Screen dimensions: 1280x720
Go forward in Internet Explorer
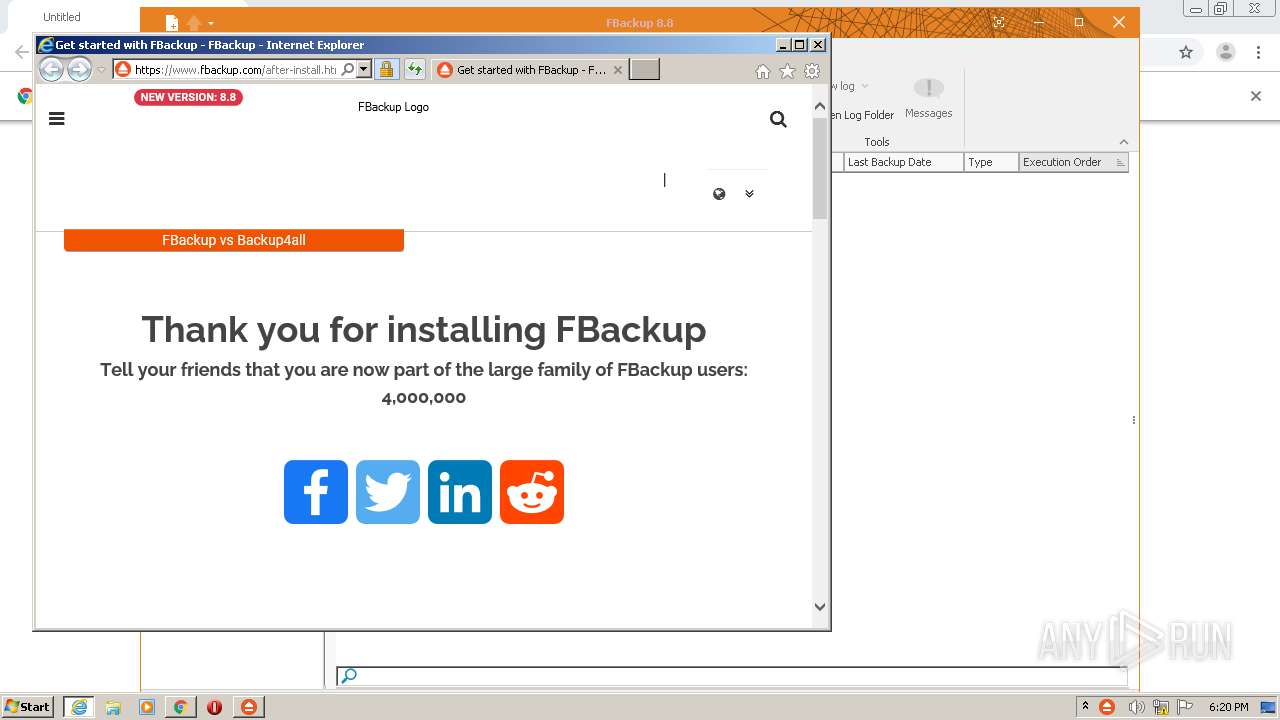pyautogui.click(x=79, y=69)
